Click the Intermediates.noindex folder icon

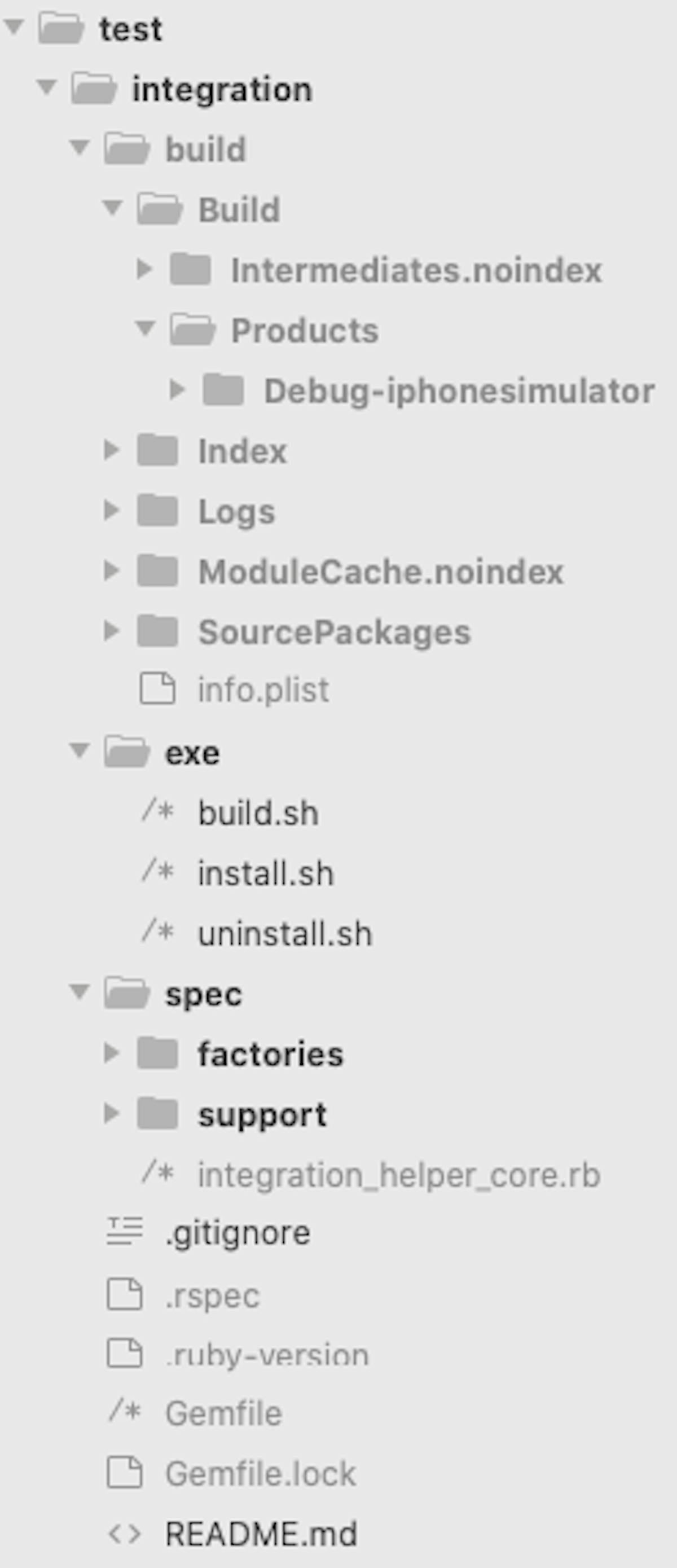pos(191,269)
